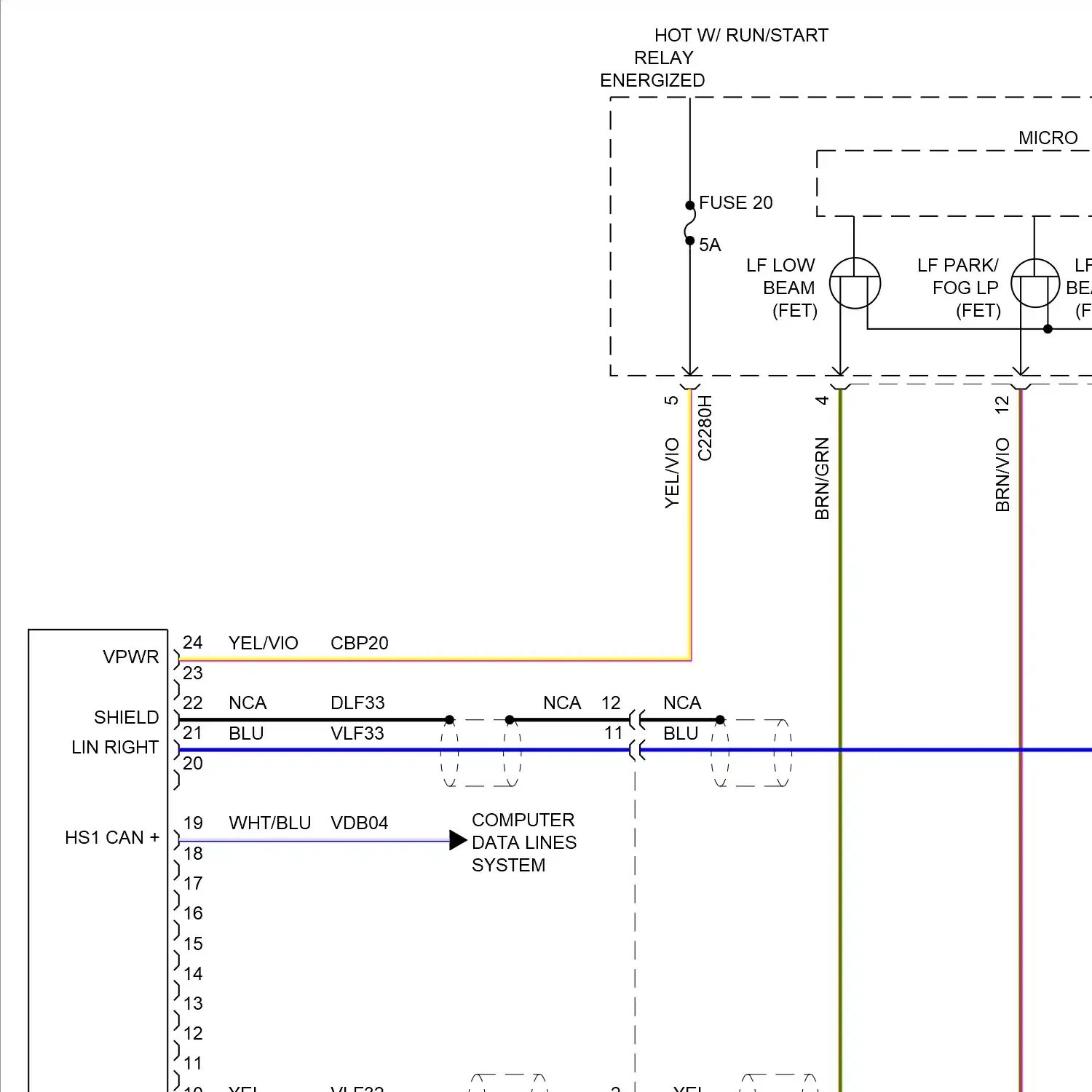This screenshot has width=1092, height=1092.
Task: Click the shield splice dot after DLF33
Action: point(449,720)
